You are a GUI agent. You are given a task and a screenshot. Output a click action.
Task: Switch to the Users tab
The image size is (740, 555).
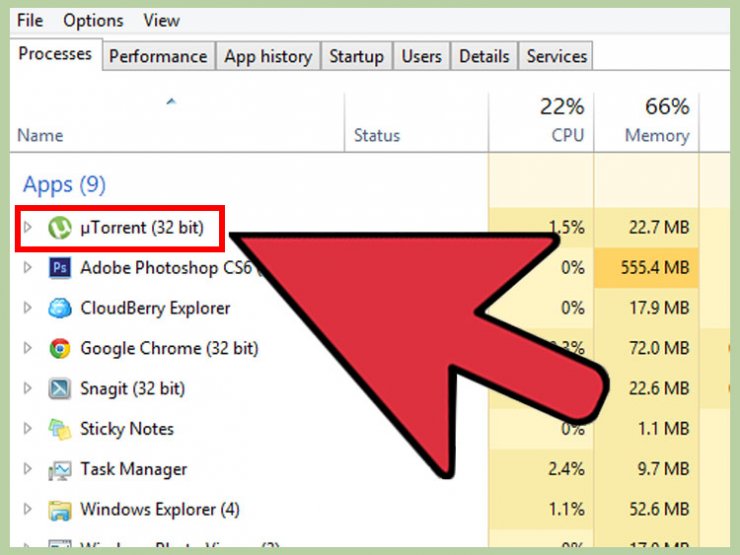pos(421,56)
